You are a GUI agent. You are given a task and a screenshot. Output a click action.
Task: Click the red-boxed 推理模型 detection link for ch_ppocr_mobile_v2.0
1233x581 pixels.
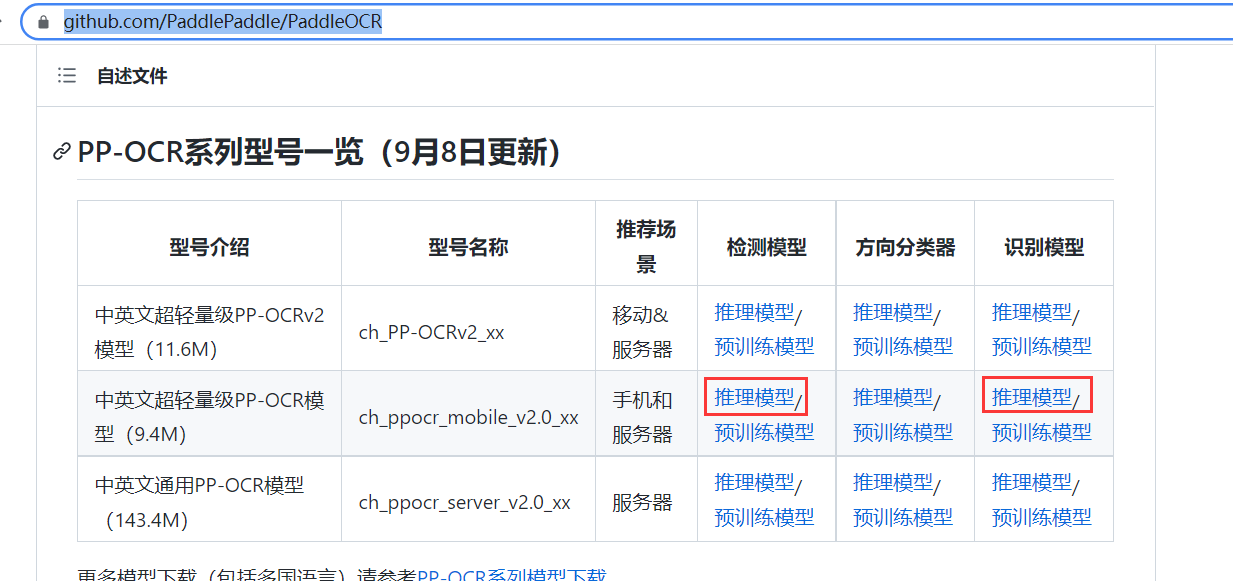[752, 396]
